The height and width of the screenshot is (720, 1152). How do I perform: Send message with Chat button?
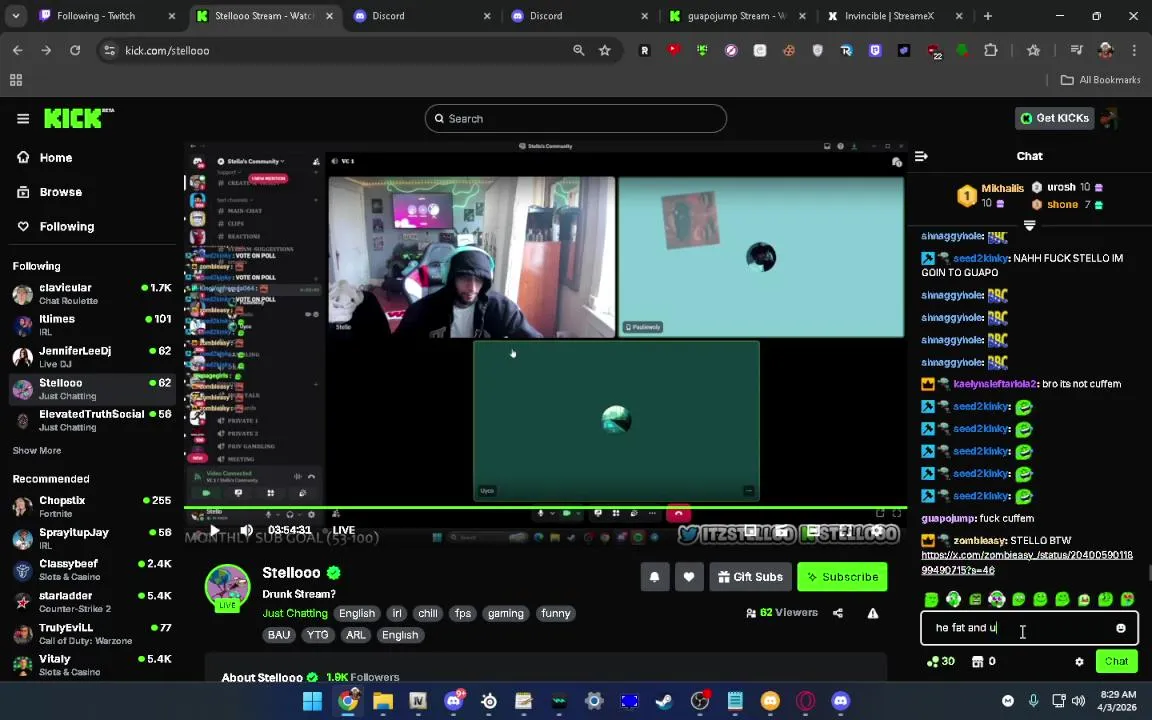click(x=1116, y=661)
